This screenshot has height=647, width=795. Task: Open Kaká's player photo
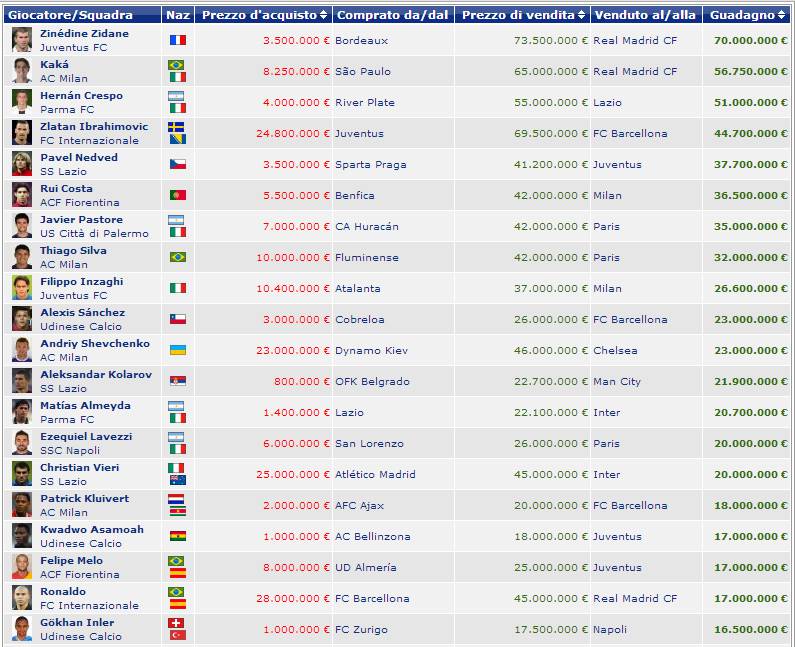pos(22,71)
